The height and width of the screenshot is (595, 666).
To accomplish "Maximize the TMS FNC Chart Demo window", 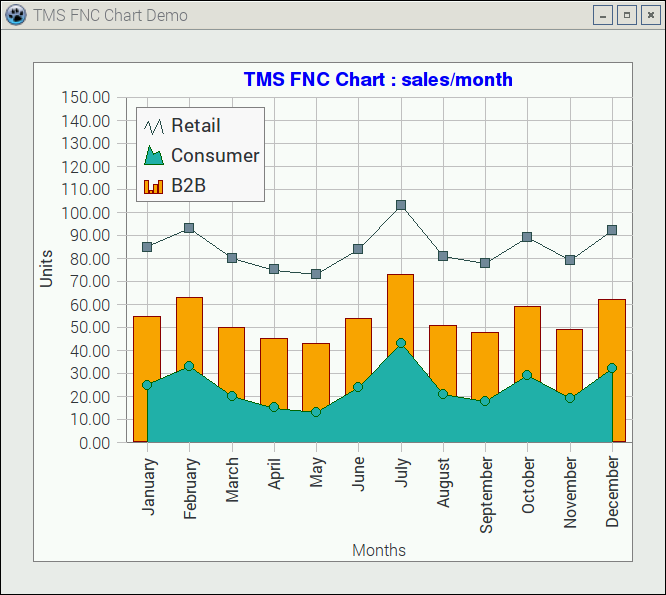I will coord(627,16).
